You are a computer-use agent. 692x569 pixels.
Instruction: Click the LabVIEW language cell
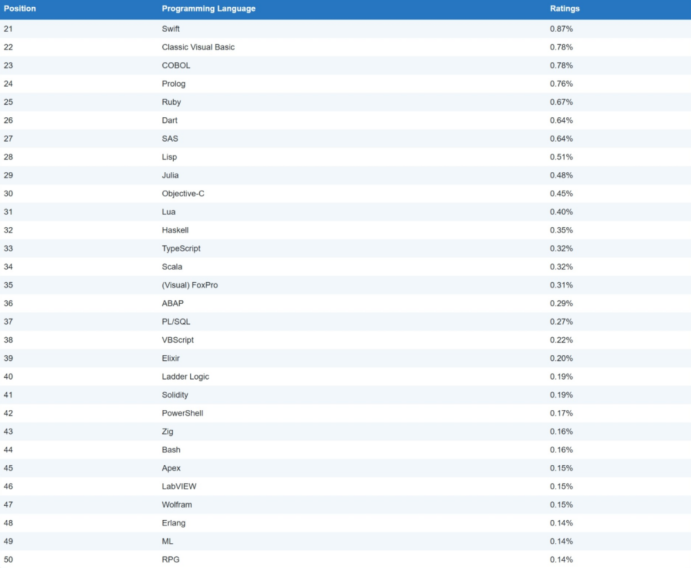pos(180,486)
